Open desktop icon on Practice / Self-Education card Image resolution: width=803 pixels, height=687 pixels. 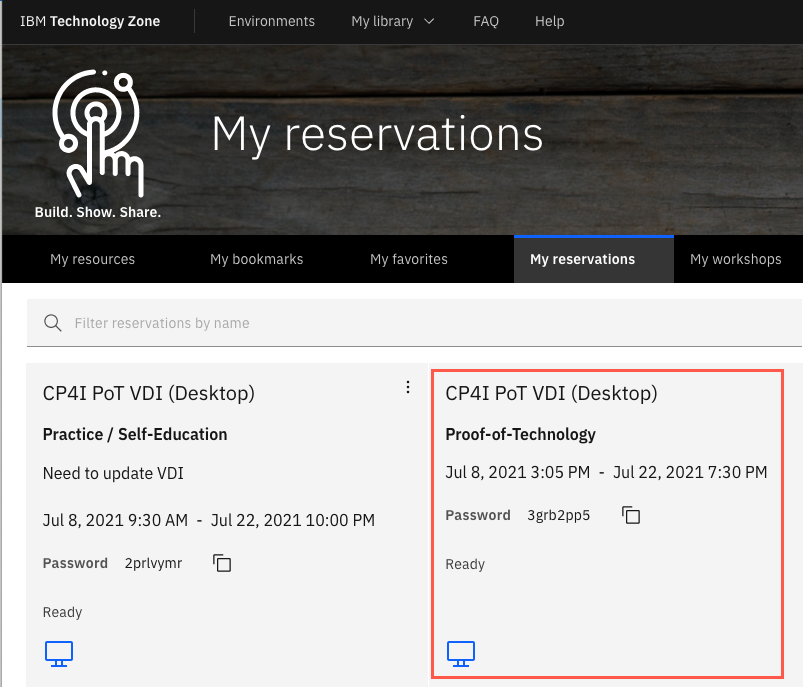59,653
